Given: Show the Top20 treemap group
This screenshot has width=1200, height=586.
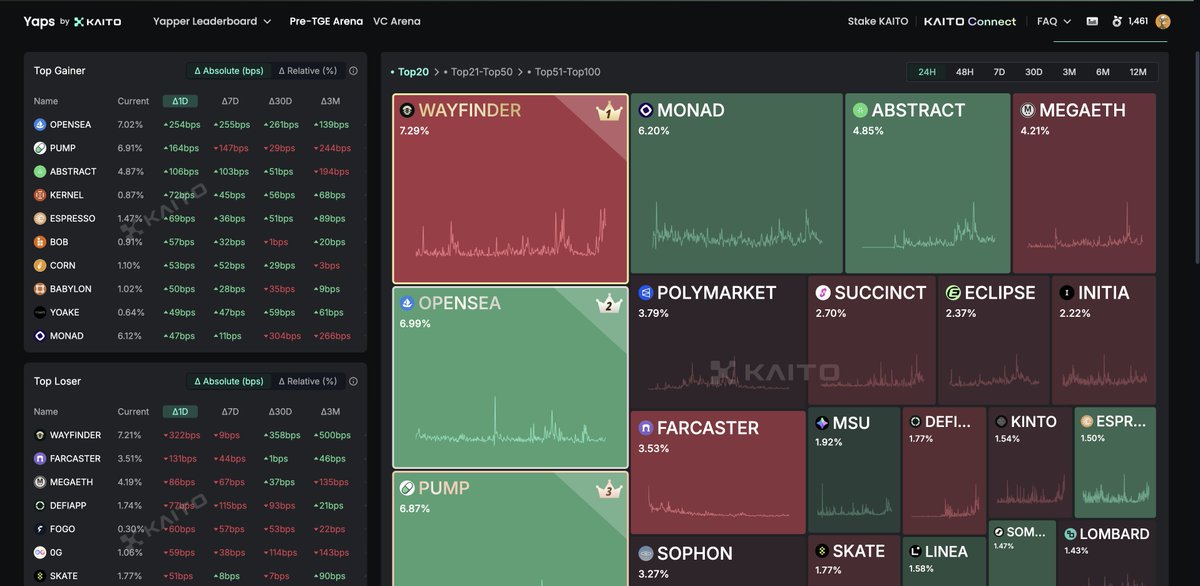Looking at the screenshot, I should pos(413,72).
